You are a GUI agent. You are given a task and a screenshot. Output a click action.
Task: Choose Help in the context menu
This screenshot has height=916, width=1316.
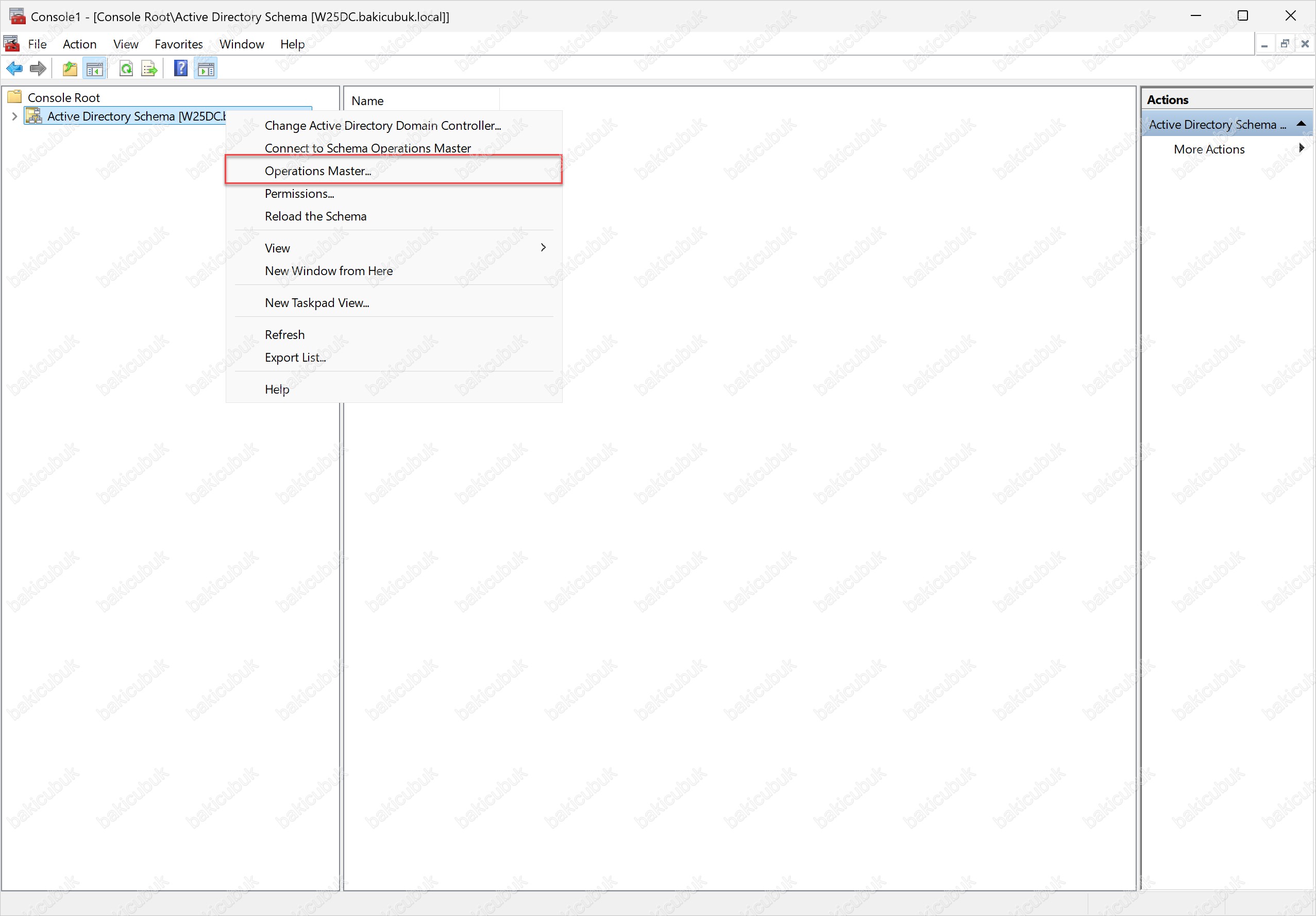[x=394, y=389]
